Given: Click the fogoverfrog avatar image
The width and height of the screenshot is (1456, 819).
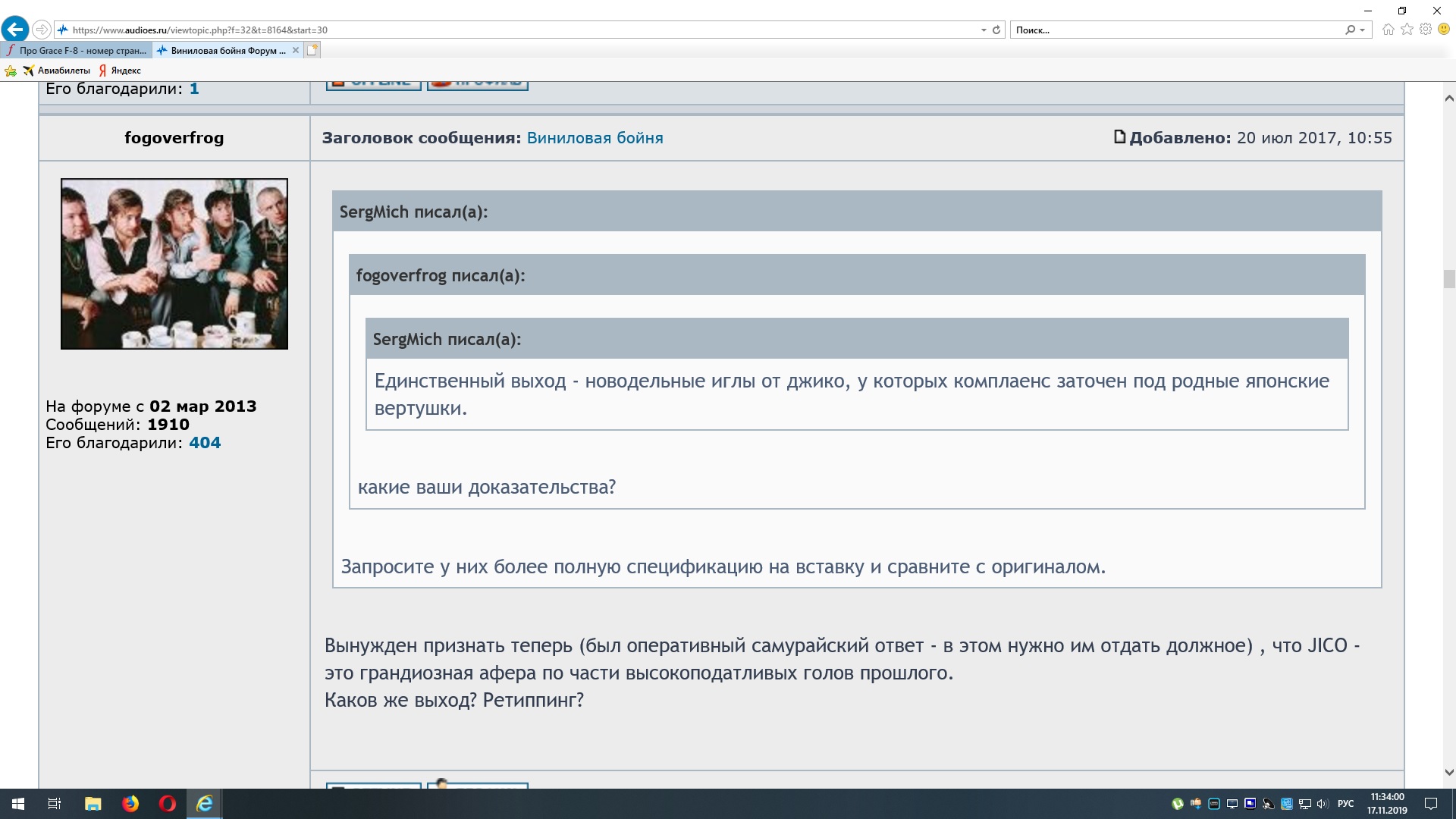Looking at the screenshot, I should [x=174, y=264].
